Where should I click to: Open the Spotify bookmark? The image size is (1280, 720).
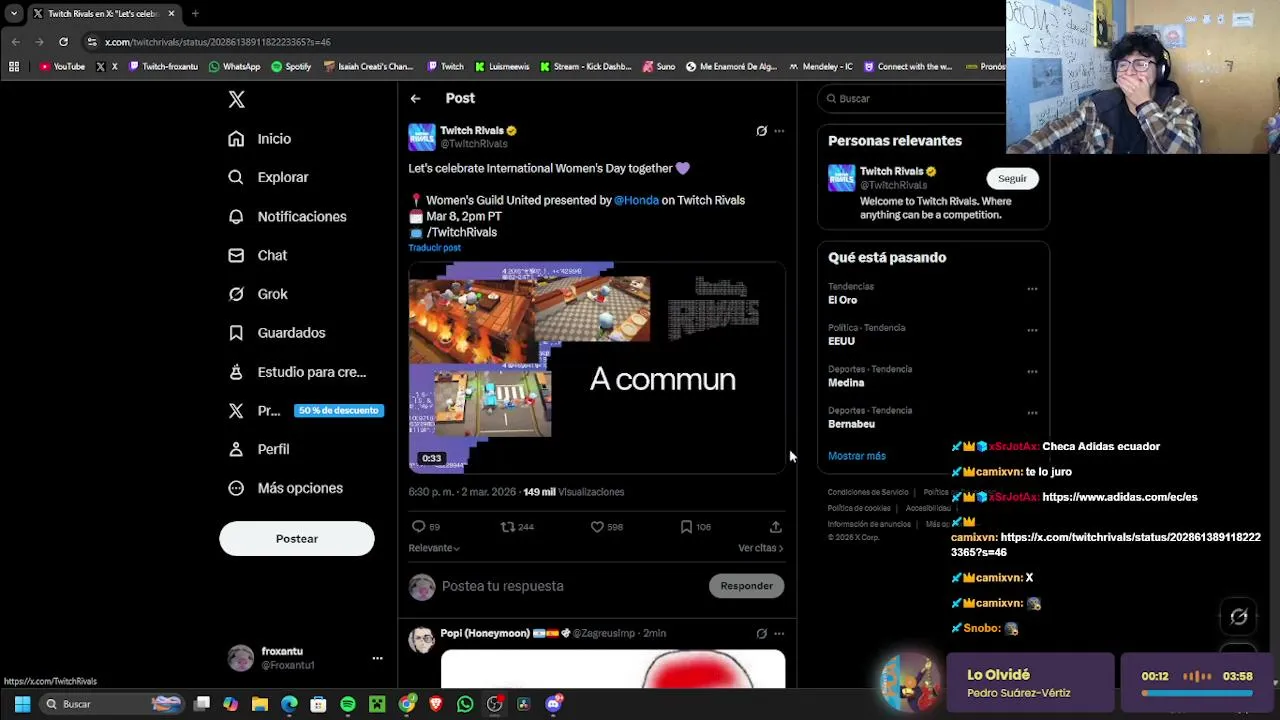[291, 67]
